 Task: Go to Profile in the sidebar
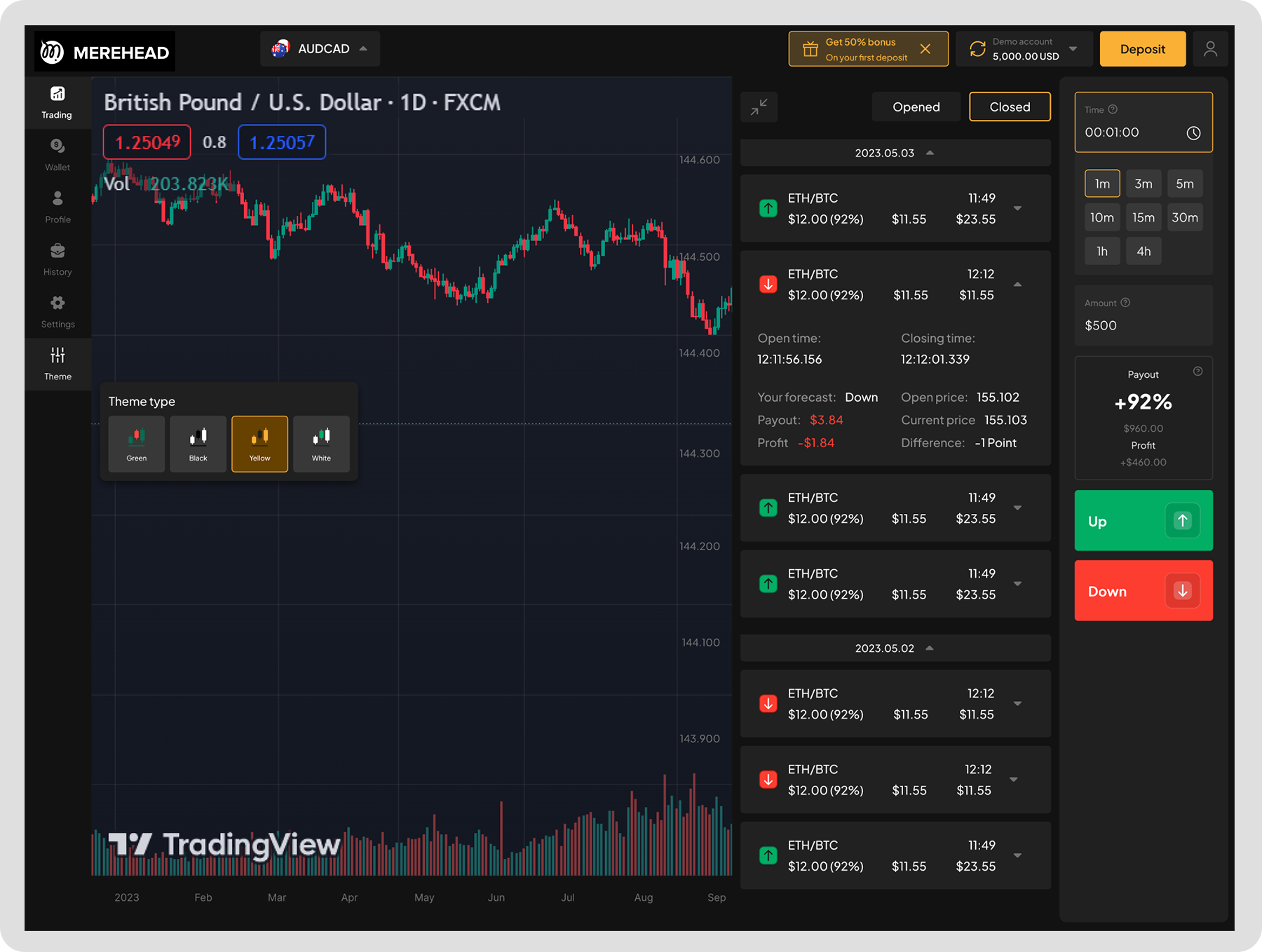(57, 208)
